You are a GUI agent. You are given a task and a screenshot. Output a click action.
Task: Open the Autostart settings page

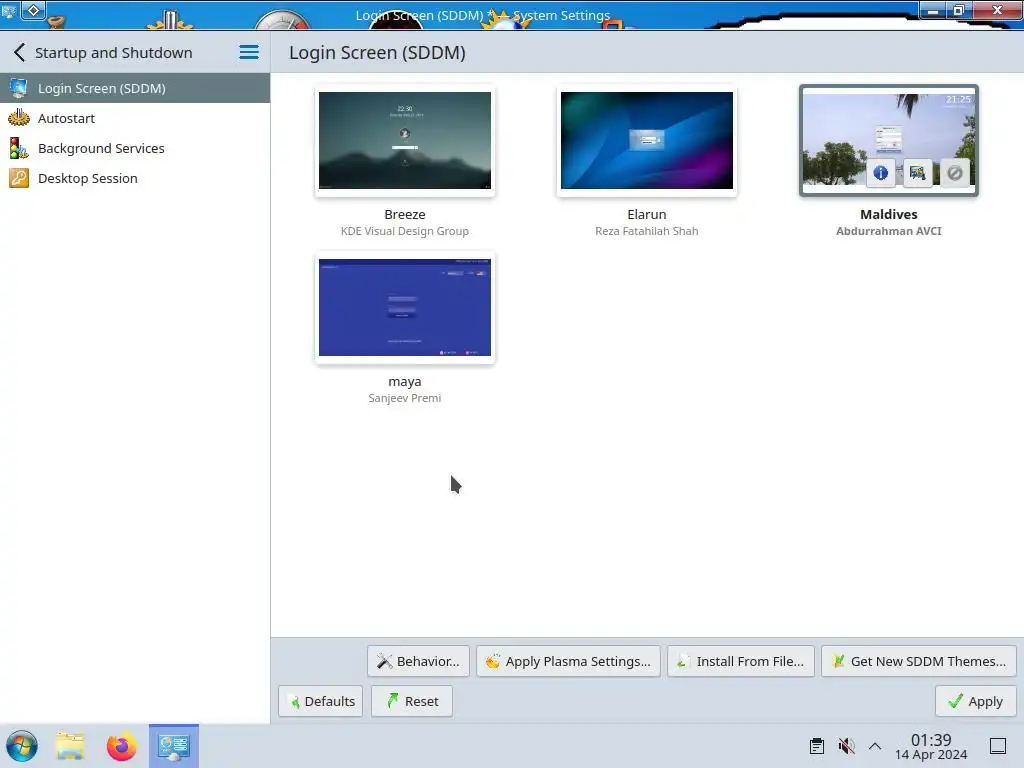135,118
